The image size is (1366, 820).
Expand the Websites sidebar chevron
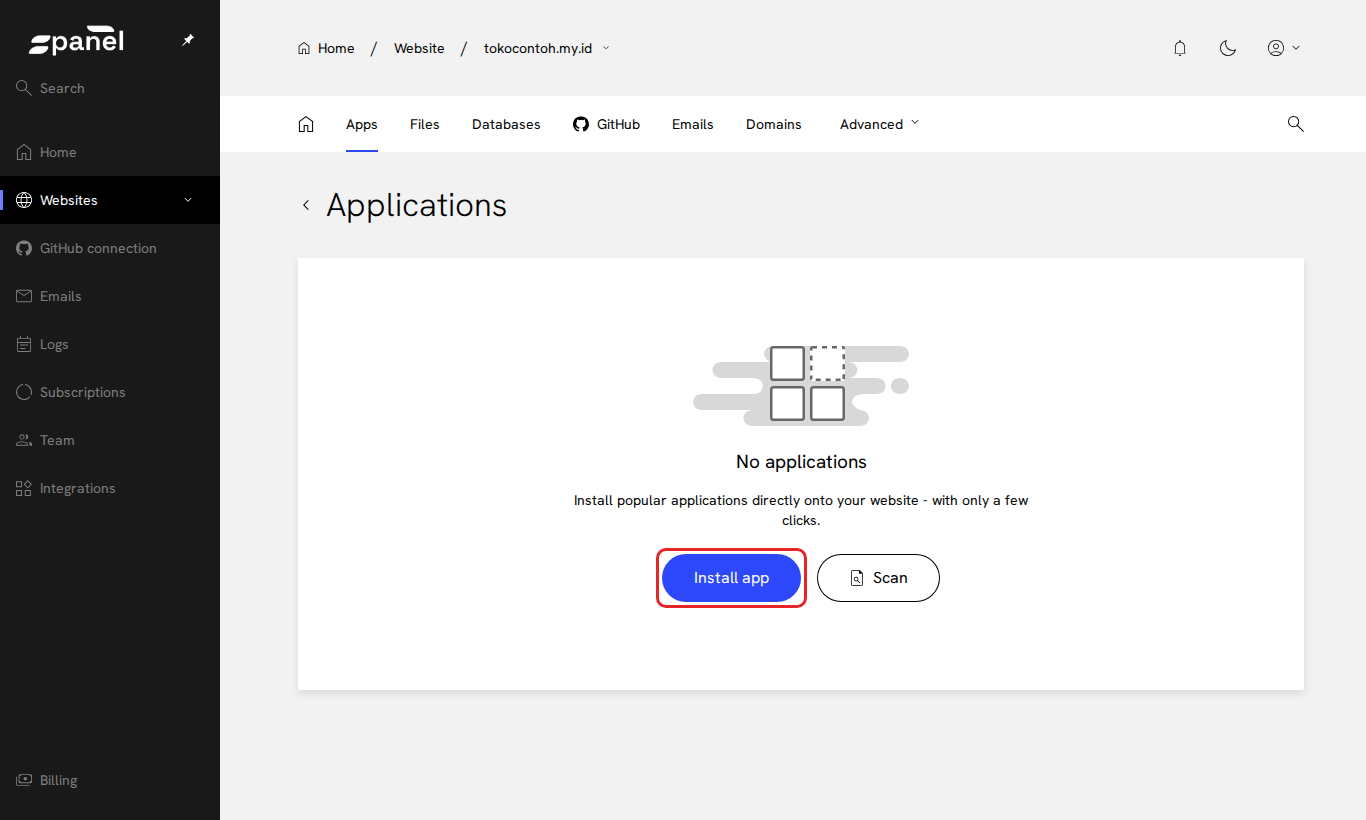(x=188, y=200)
